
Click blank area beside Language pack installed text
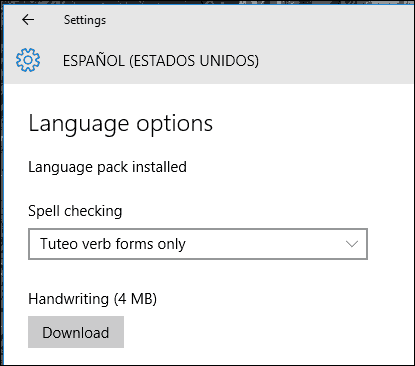tap(298, 167)
